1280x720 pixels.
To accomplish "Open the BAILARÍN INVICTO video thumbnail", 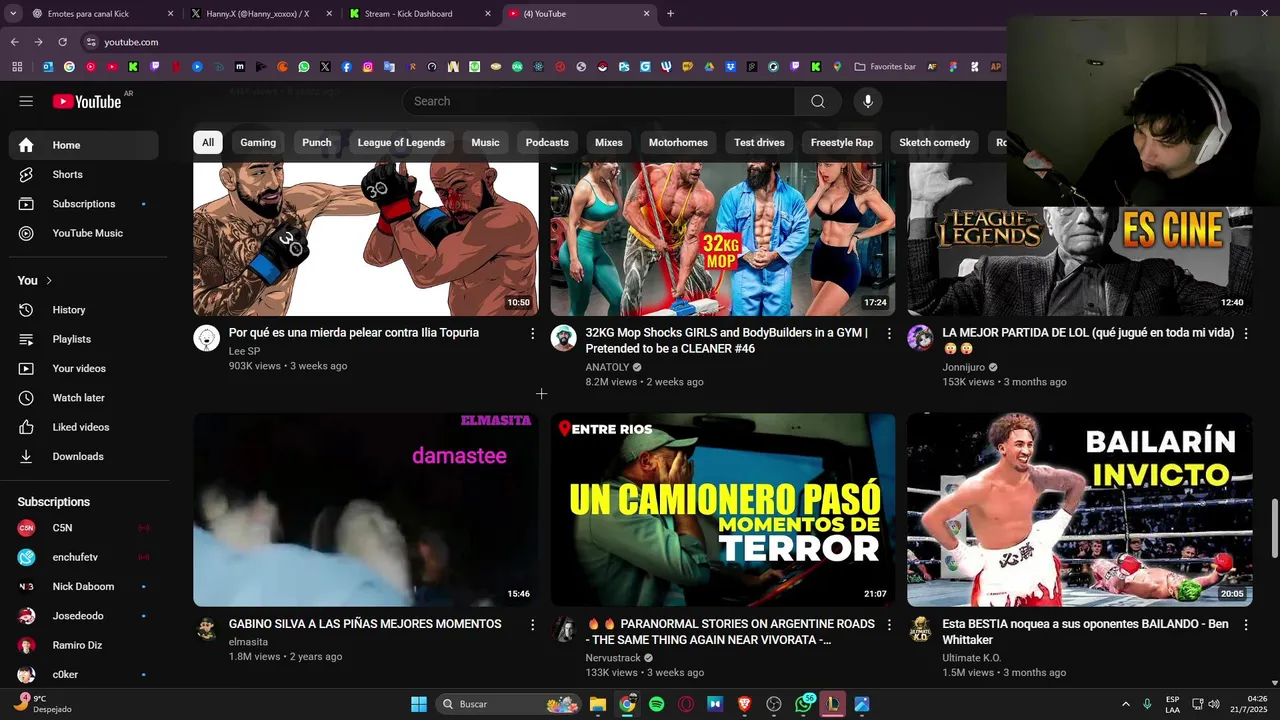I will [1079, 510].
